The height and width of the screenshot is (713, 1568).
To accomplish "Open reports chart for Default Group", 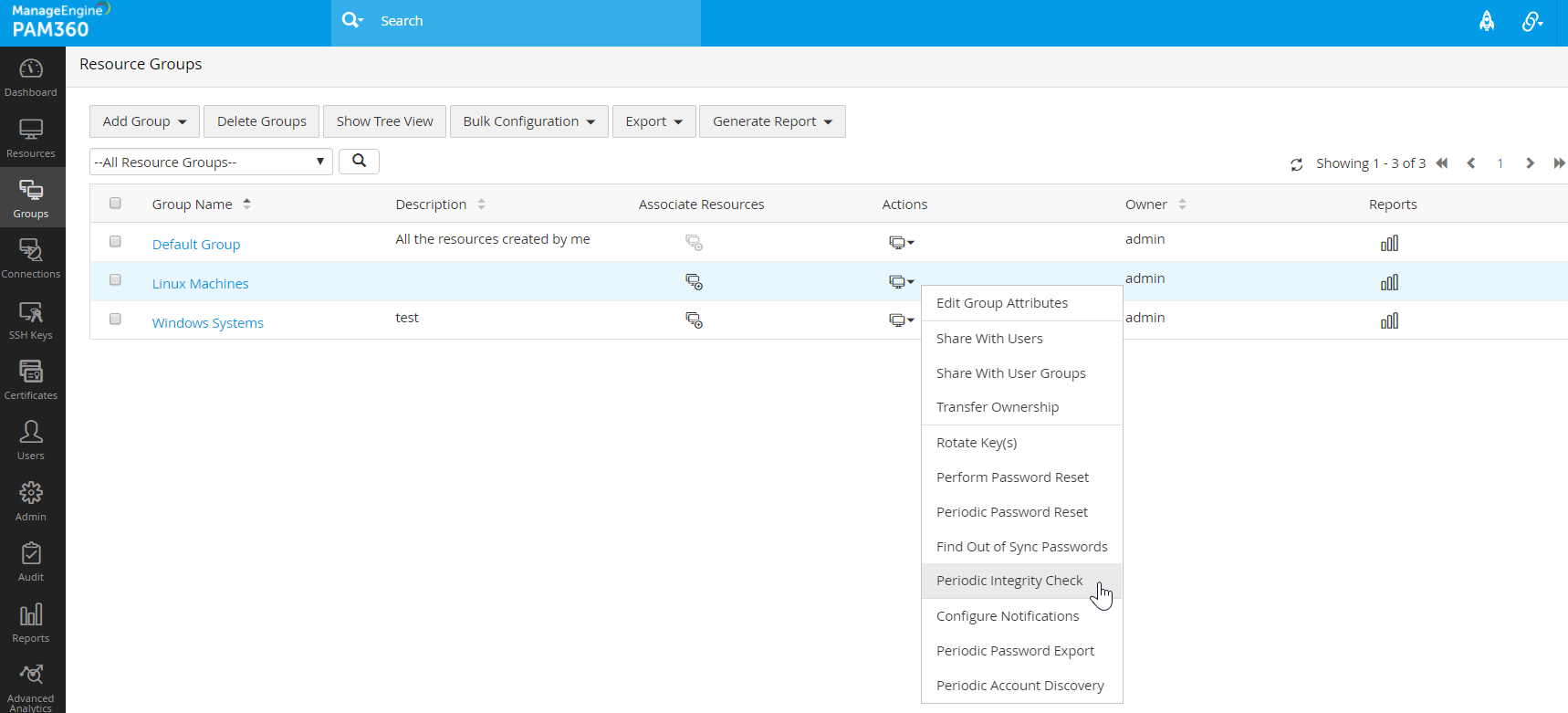I will (1389, 244).
